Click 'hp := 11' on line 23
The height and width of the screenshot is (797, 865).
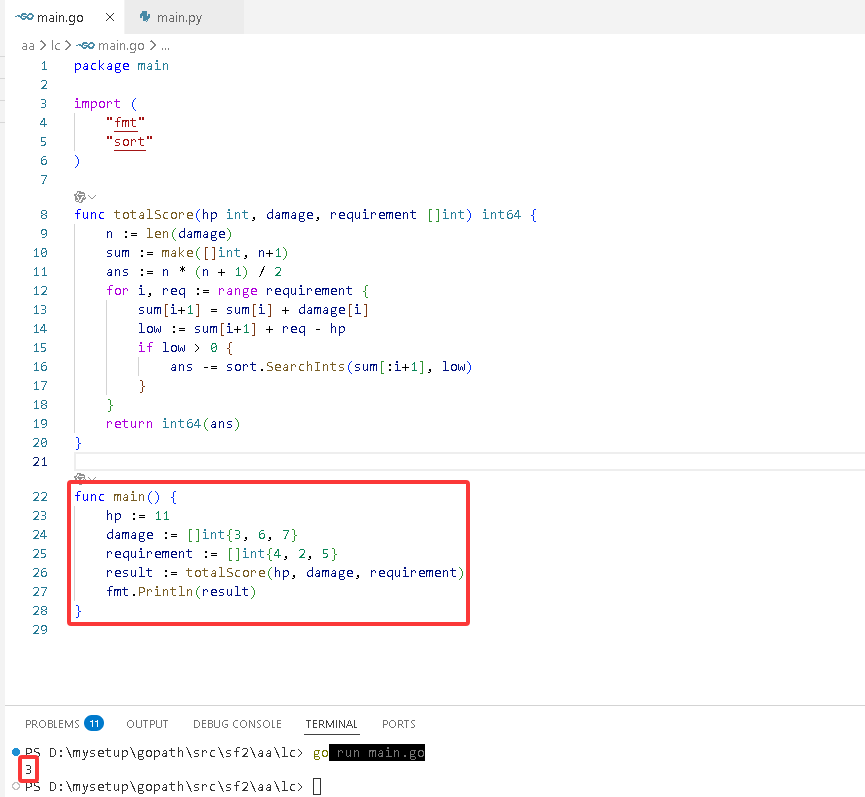(x=138, y=516)
